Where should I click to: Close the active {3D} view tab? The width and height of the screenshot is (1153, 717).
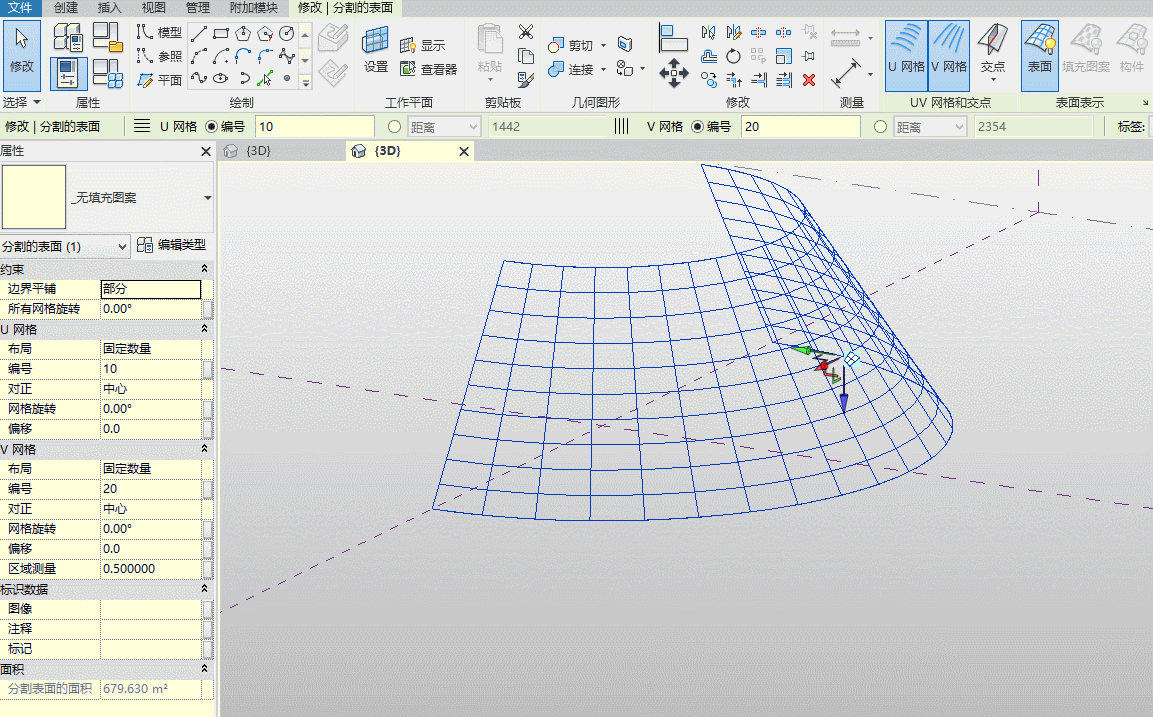coord(464,151)
